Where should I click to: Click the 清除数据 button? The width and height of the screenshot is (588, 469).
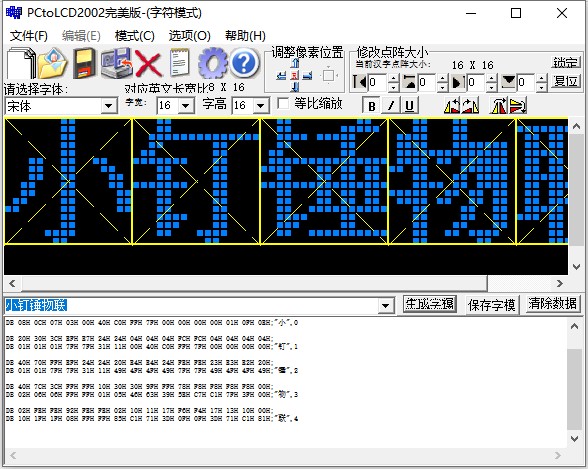click(x=552, y=304)
